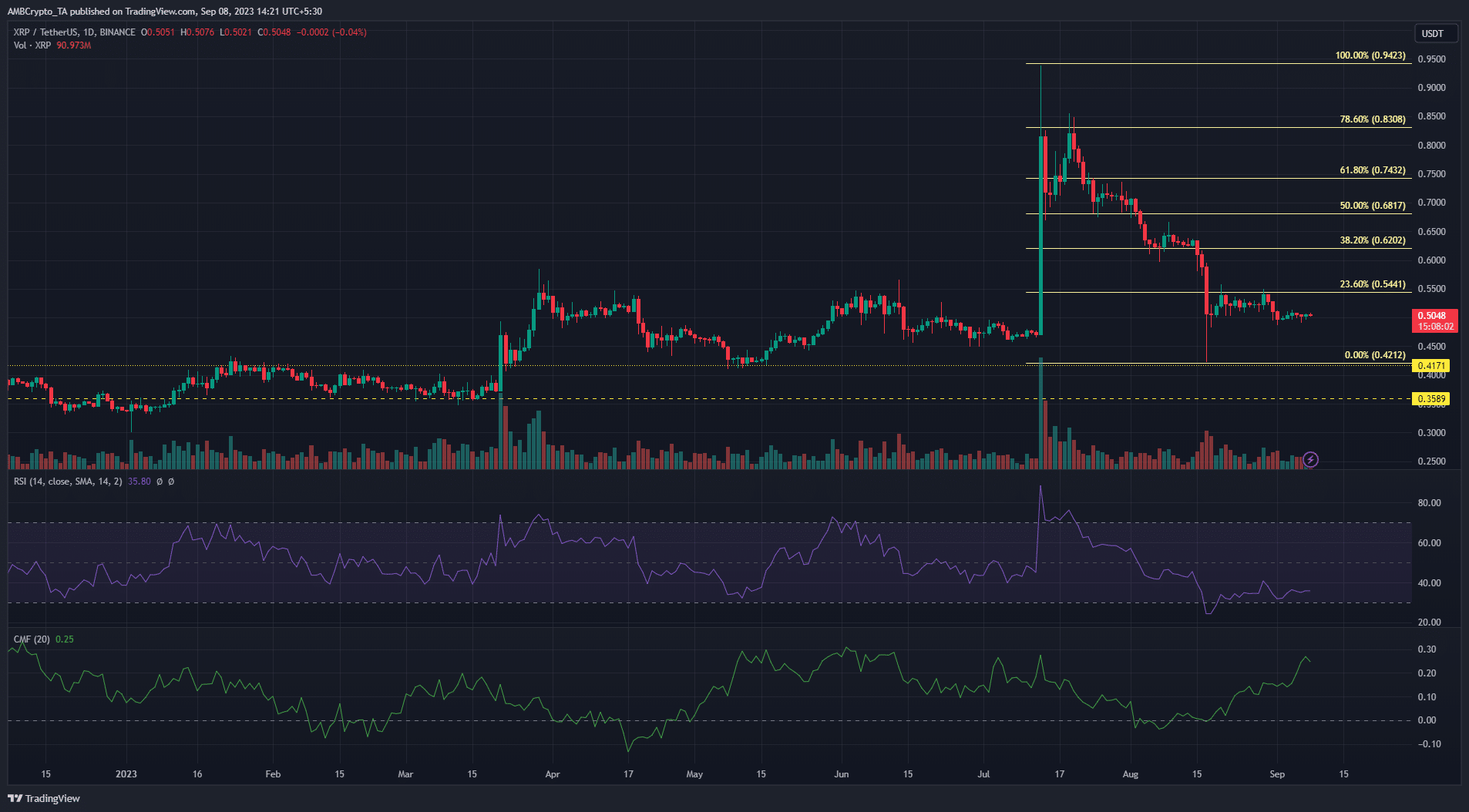This screenshot has height=812, width=1469.
Task: Click the current price label 0.5048
Action: pos(1434,316)
